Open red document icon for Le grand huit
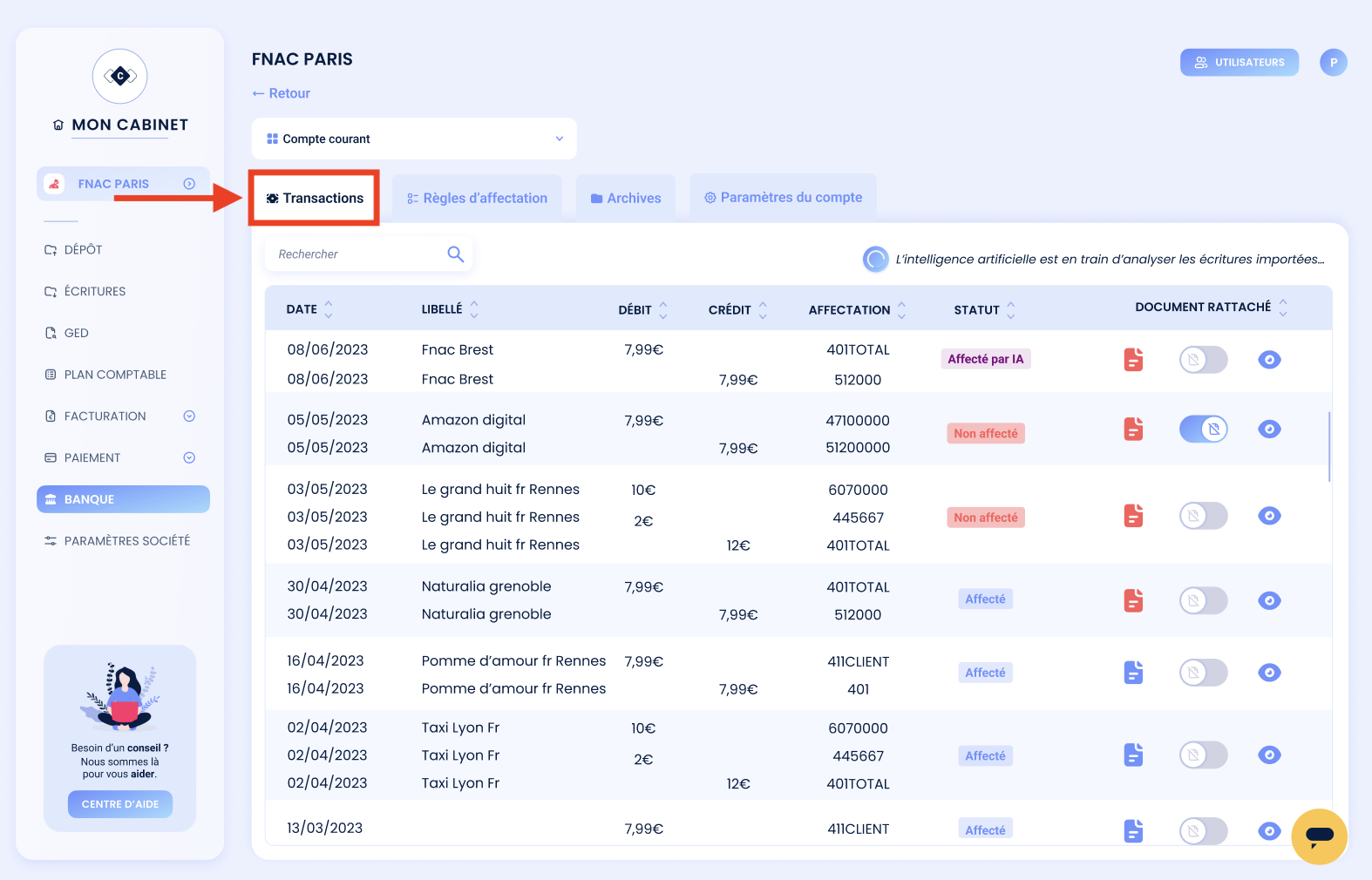The height and width of the screenshot is (880, 1372). coord(1133,516)
